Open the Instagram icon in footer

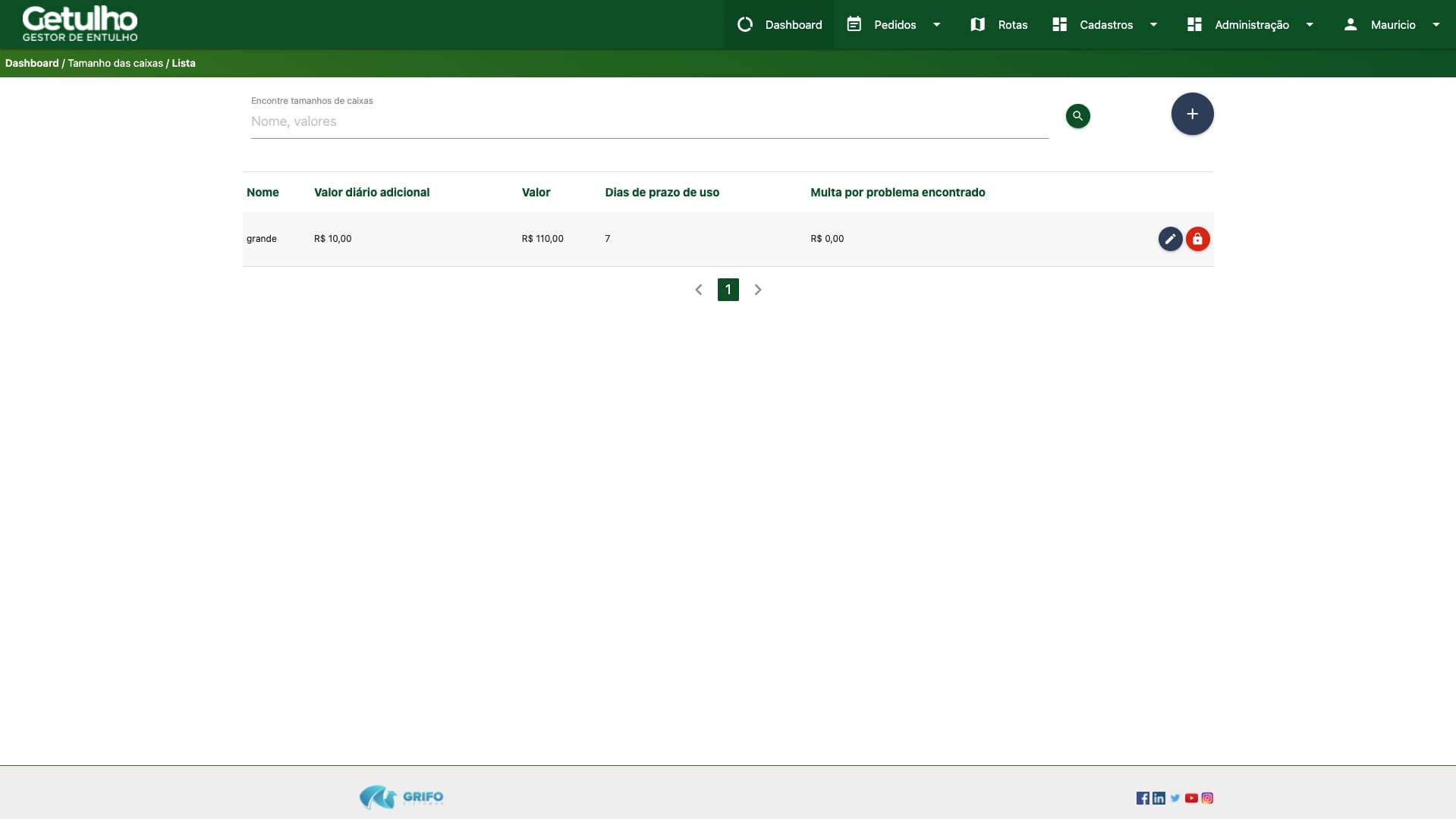1207,798
